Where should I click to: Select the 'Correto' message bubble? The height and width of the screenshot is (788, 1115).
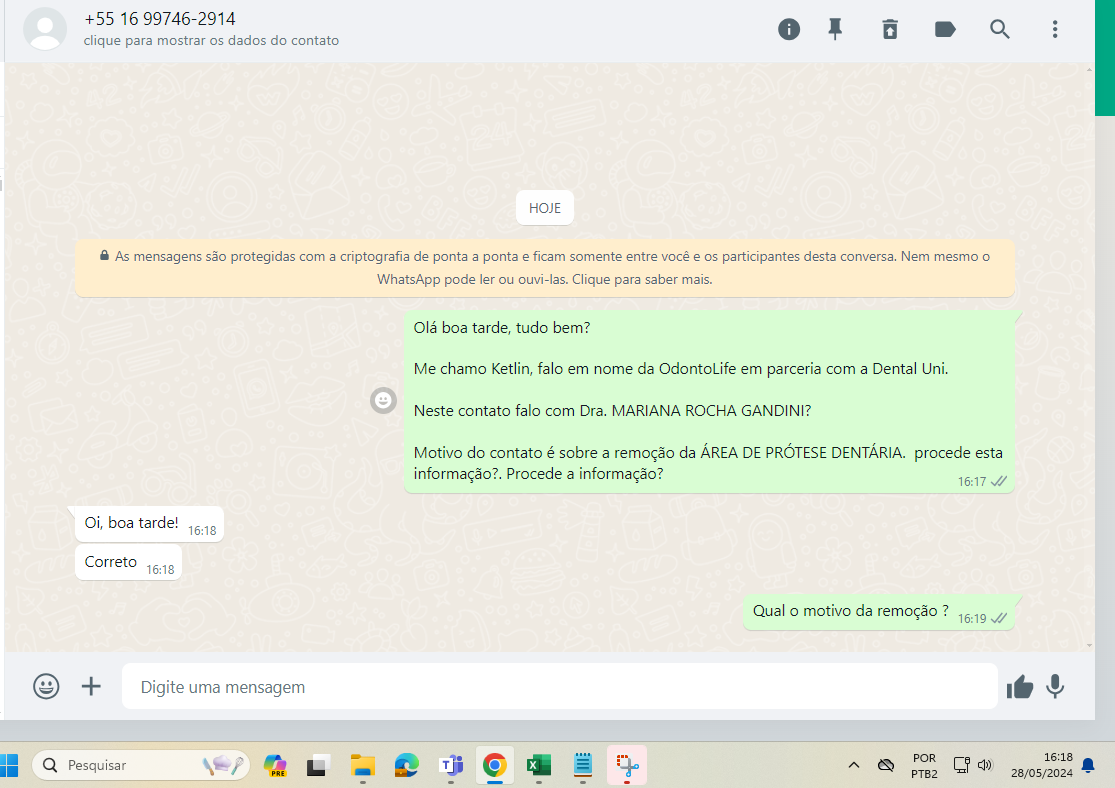click(129, 563)
